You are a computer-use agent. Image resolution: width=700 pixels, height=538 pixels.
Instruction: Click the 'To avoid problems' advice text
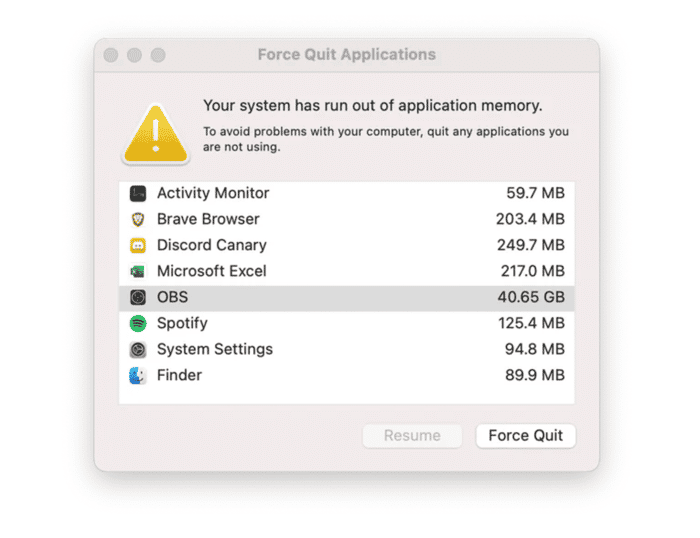click(386, 139)
